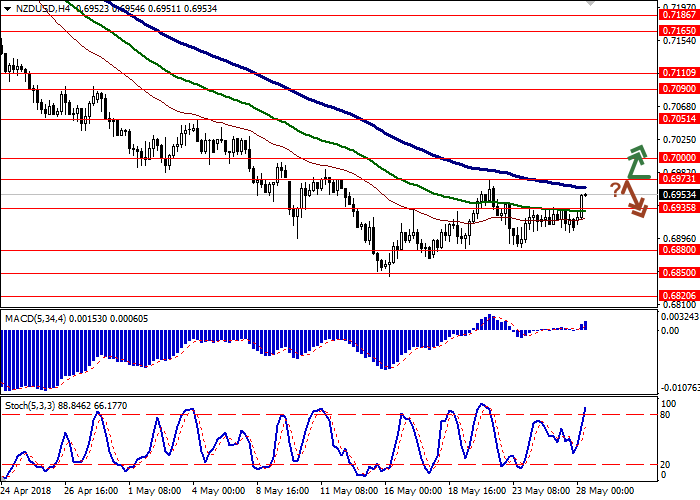Select the 0.6935 support level label
Image resolution: width=700 pixels, height=500 pixels.
click(676, 209)
